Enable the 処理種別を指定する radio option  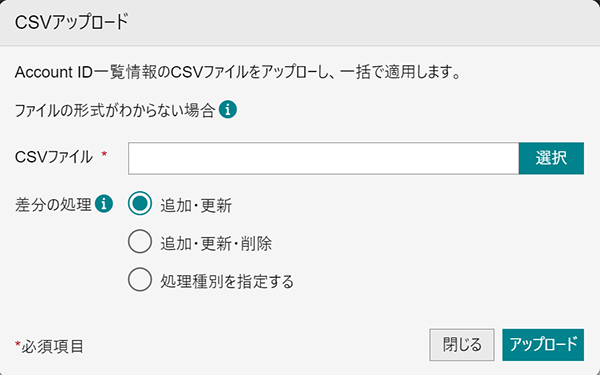pyautogui.click(x=140, y=279)
